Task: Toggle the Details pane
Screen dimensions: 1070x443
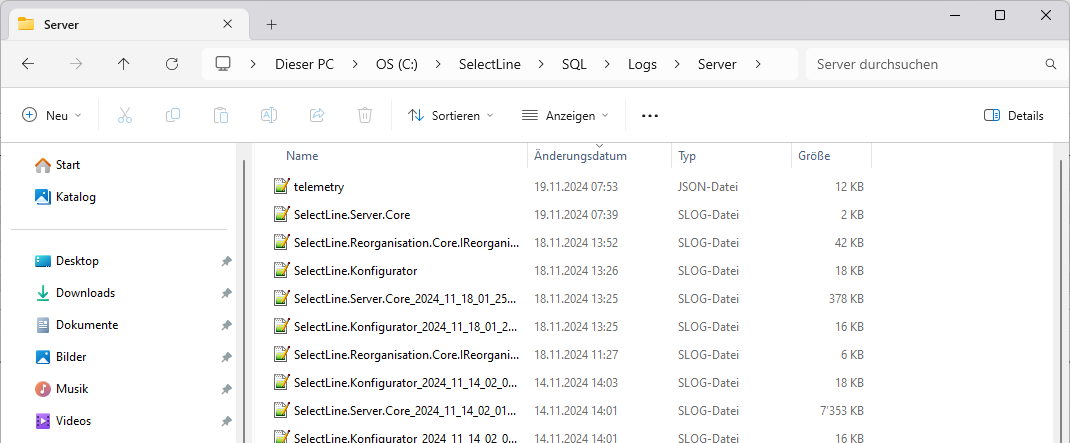Action: click(x=1013, y=115)
